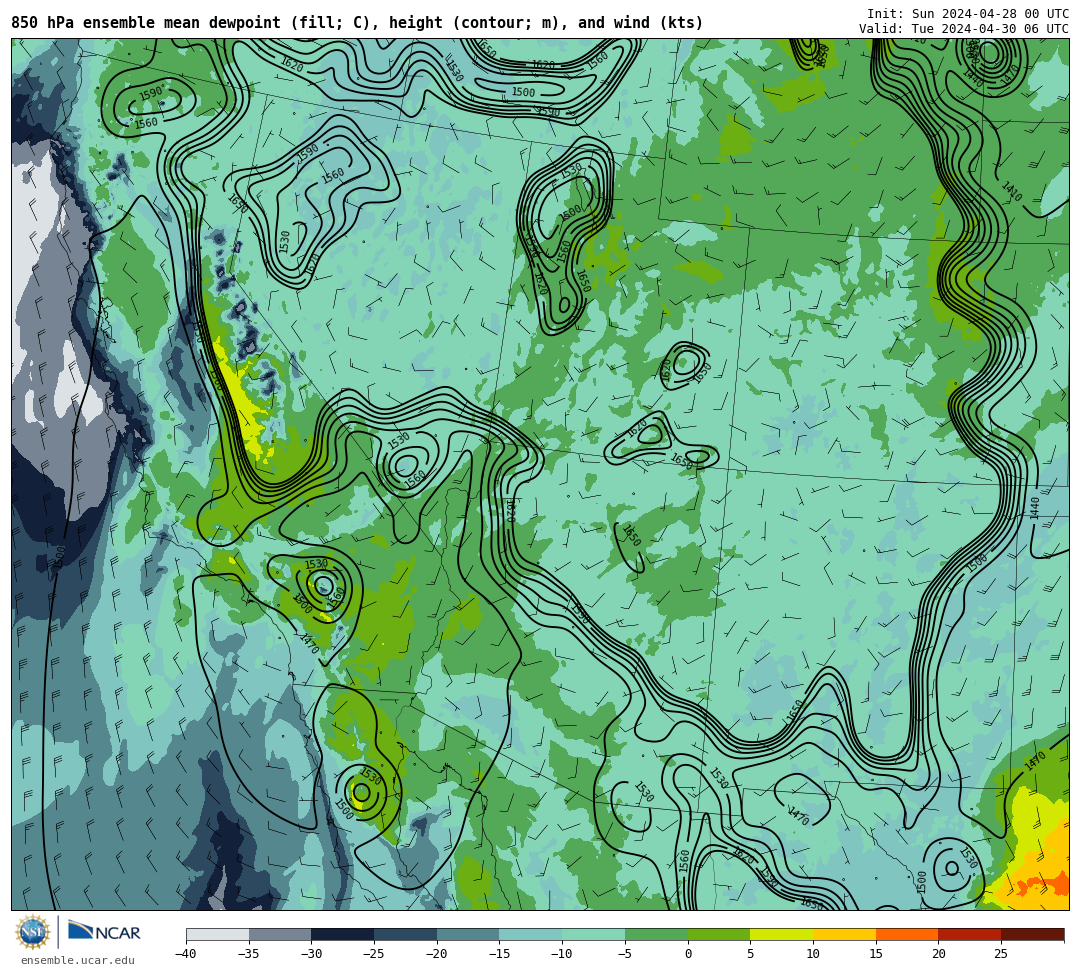Image resolution: width=1080 pixels, height=973 pixels.
Task: Click the 10 to 15 amber colorbar swatch
Action: click(x=844, y=934)
